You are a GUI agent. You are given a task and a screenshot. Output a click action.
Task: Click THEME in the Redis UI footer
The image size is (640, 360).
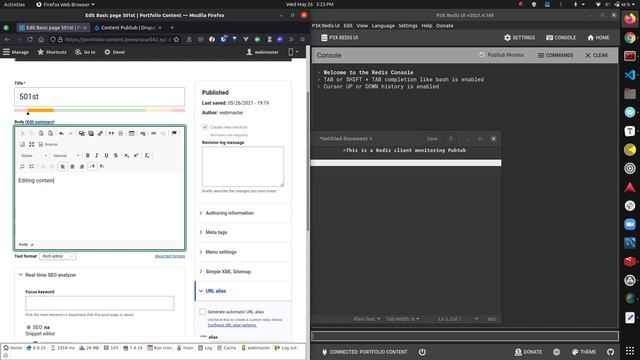(584, 352)
